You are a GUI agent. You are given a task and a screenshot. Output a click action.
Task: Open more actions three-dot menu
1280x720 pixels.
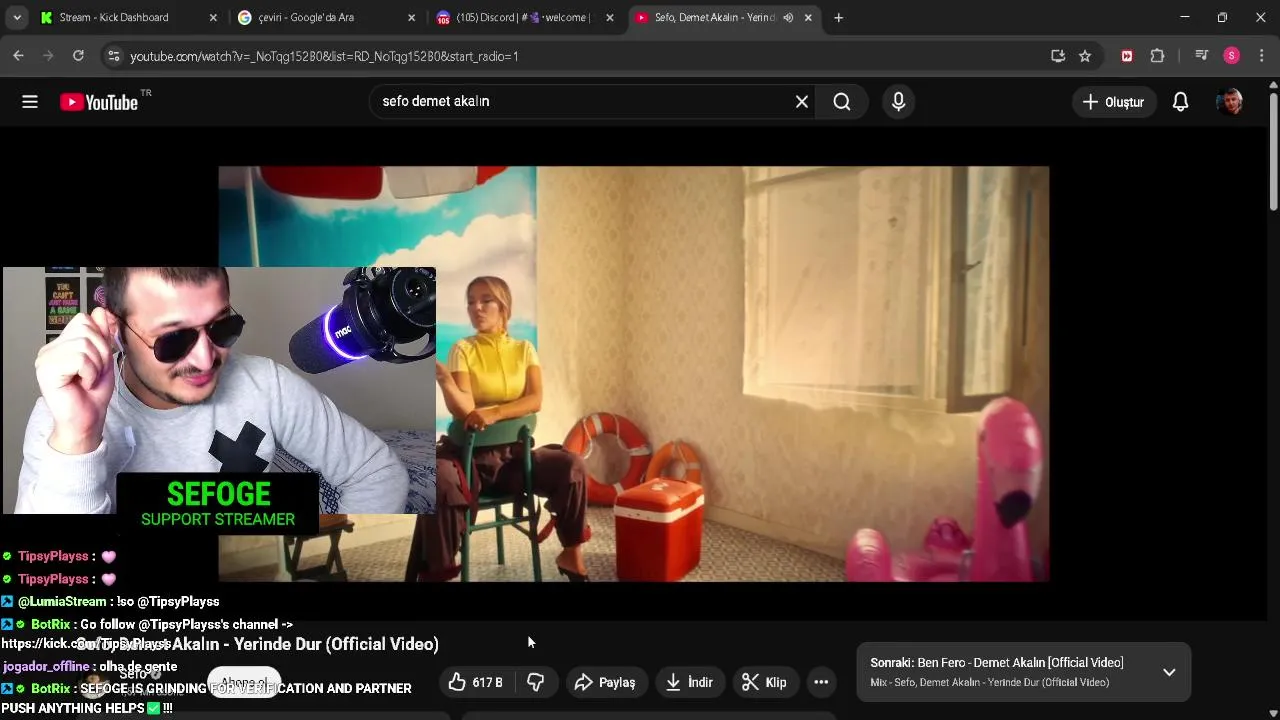point(821,682)
